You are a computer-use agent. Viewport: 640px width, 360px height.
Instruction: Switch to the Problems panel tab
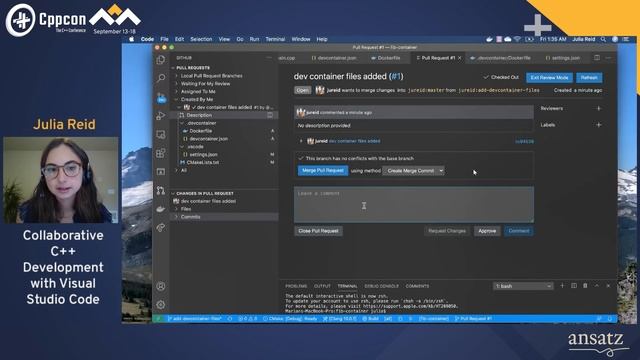click(x=296, y=286)
